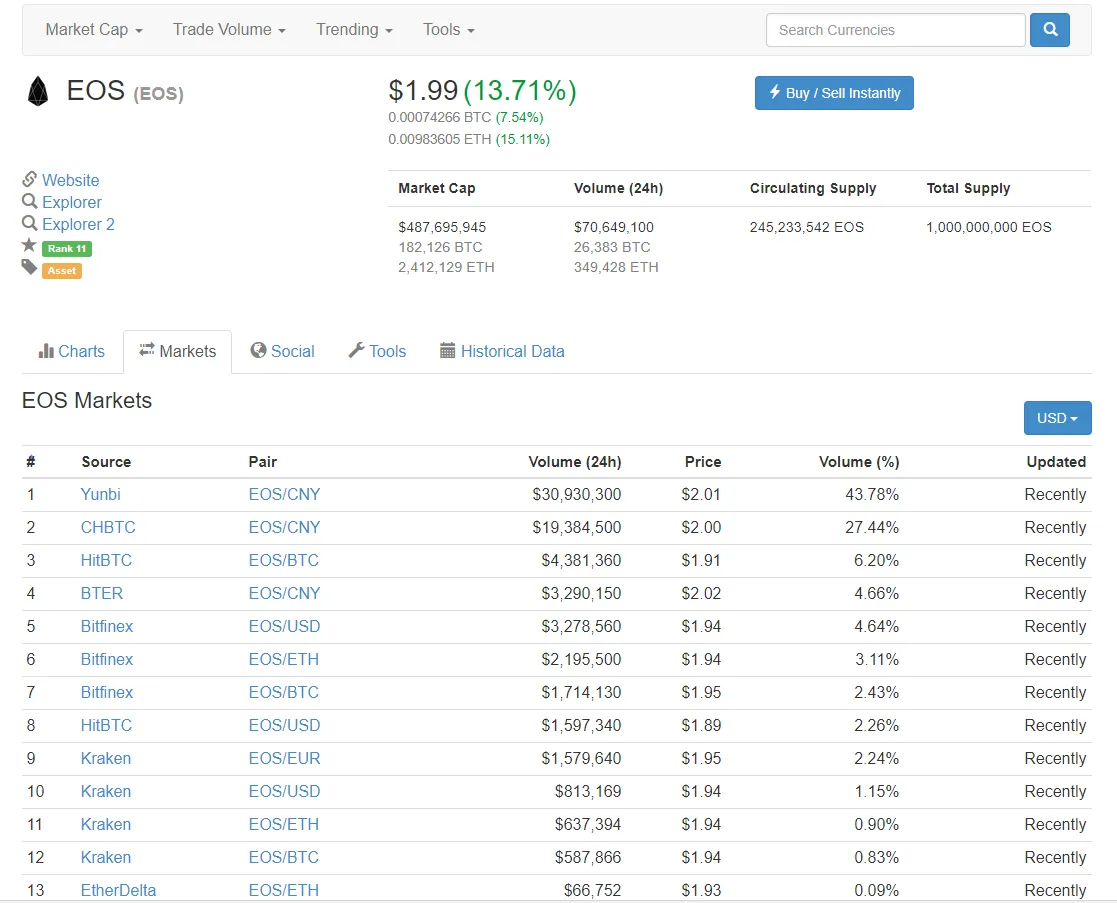Click the Price column header
The height and width of the screenshot is (903, 1117).
pos(703,461)
